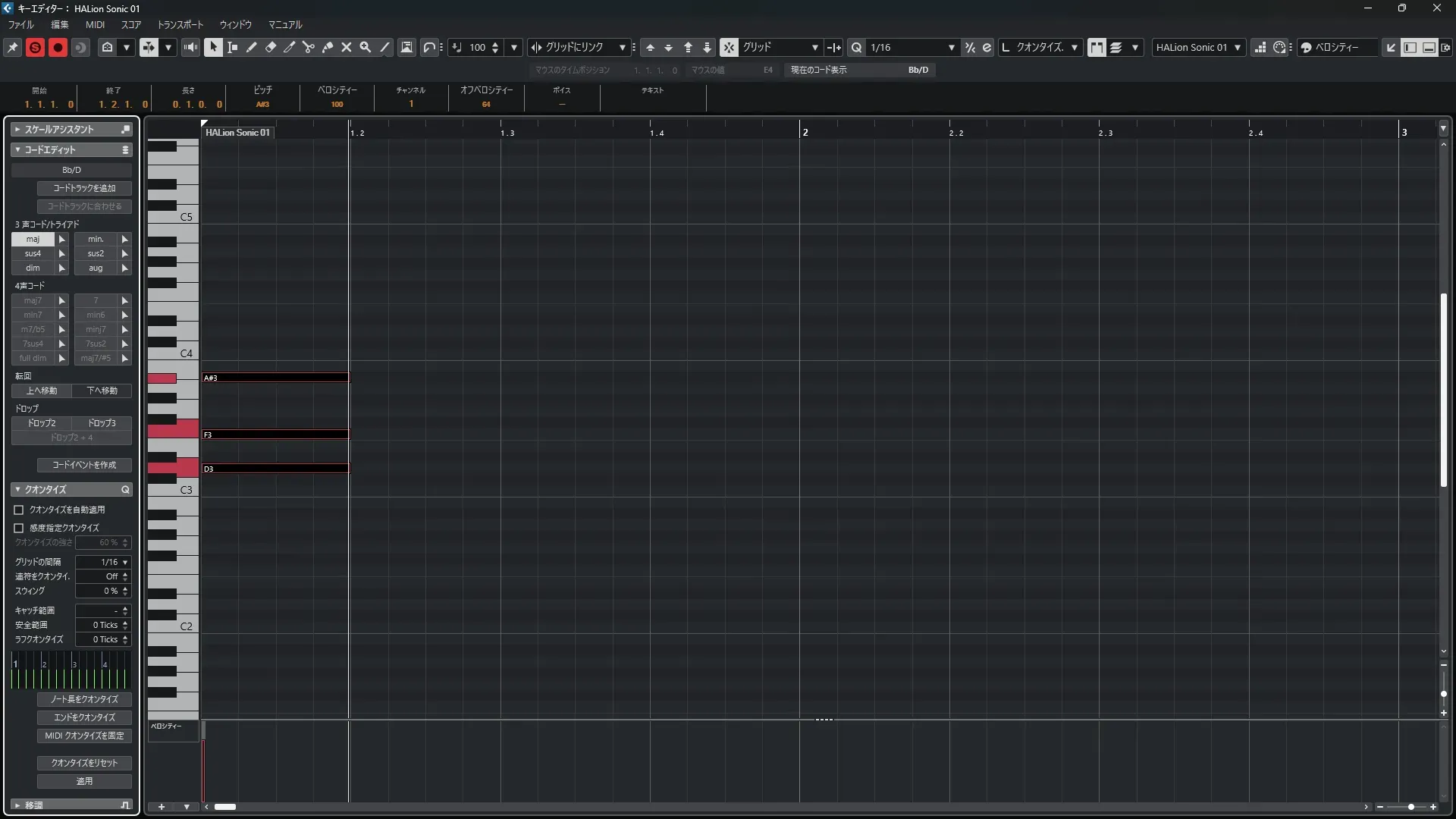Enable 感度指定クオンタイズ checkbox
This screenshot has width=1456, height=819.
(x=19, y=528)
